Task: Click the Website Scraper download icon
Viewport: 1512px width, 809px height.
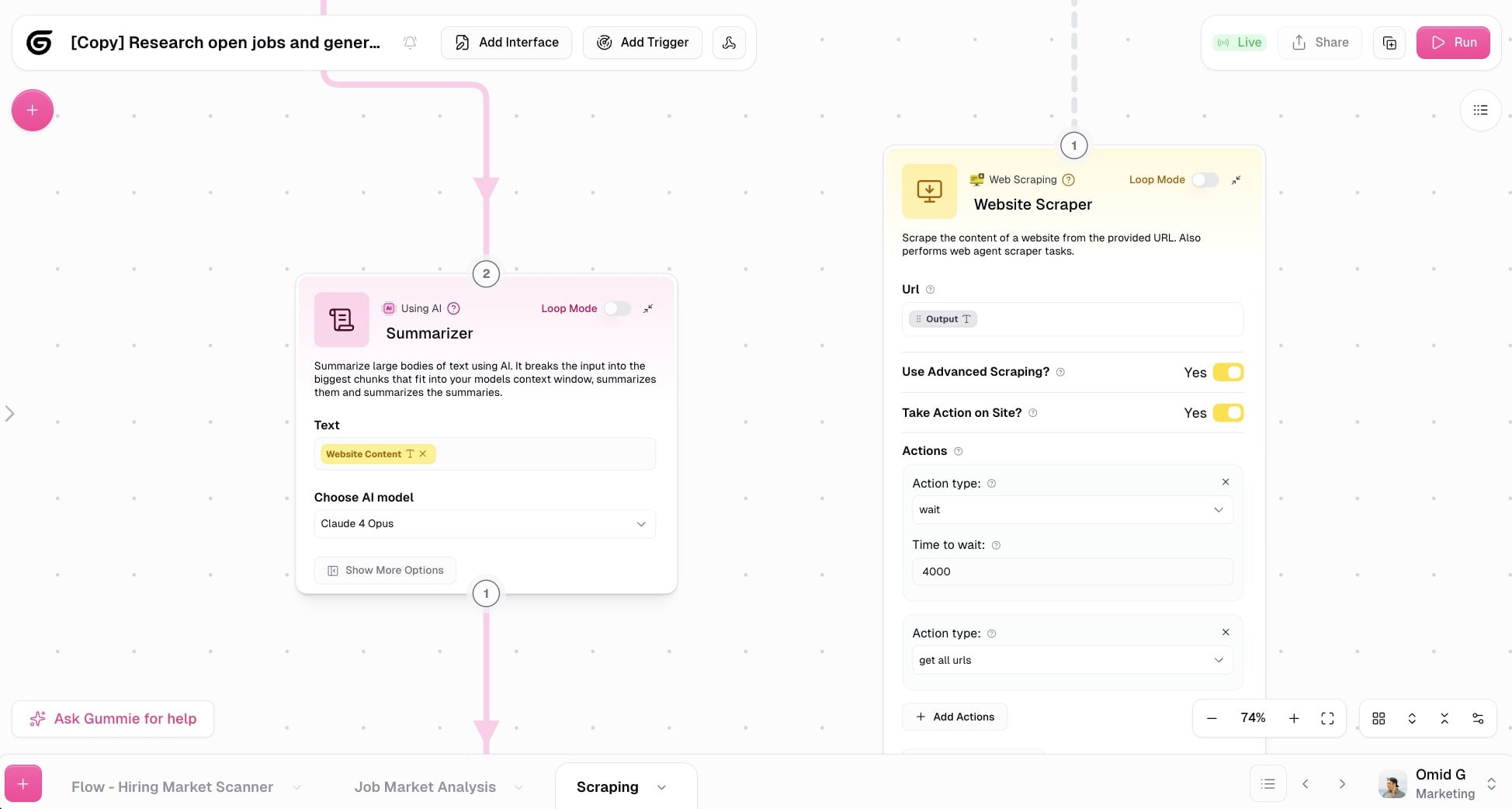Action: (x=929, y=191)
